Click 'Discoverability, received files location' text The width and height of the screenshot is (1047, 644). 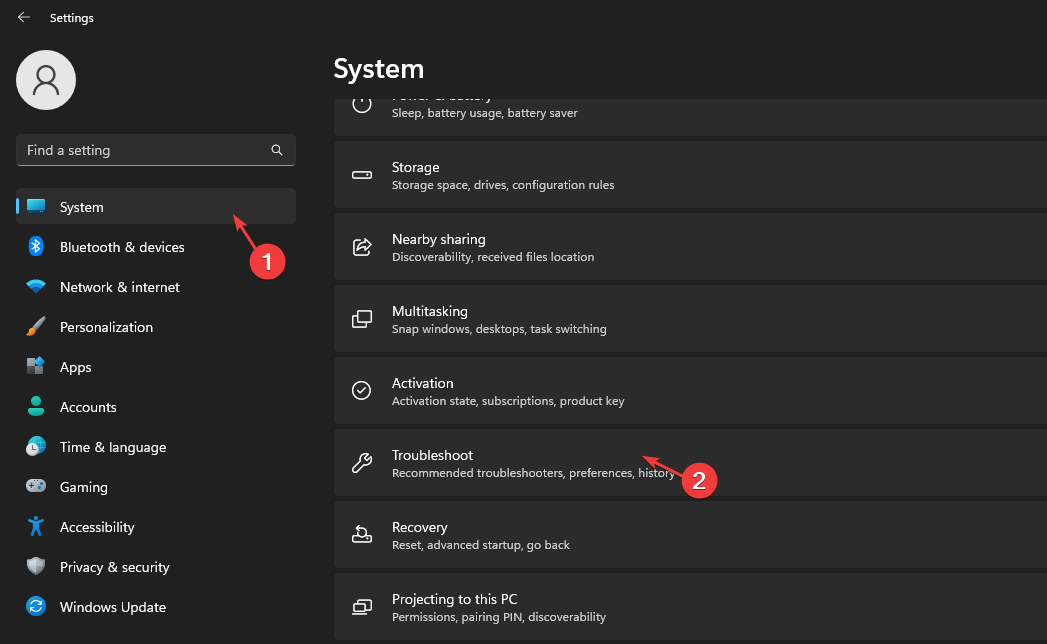click(493, 257)
